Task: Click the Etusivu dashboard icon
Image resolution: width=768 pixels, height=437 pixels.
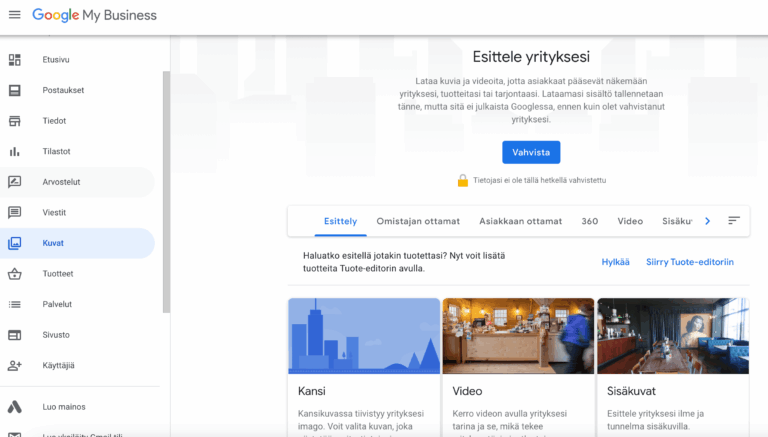Action: click(15, 60)
